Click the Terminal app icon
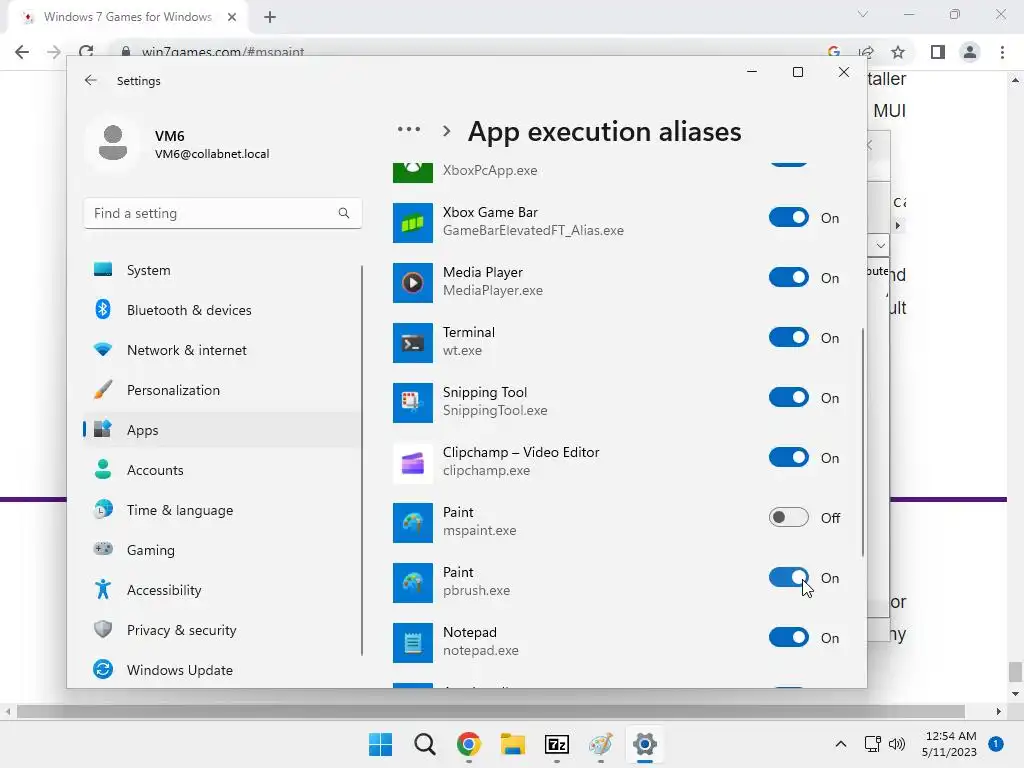The height and width of the screenshot is (768, 1024). pos(413,343)
